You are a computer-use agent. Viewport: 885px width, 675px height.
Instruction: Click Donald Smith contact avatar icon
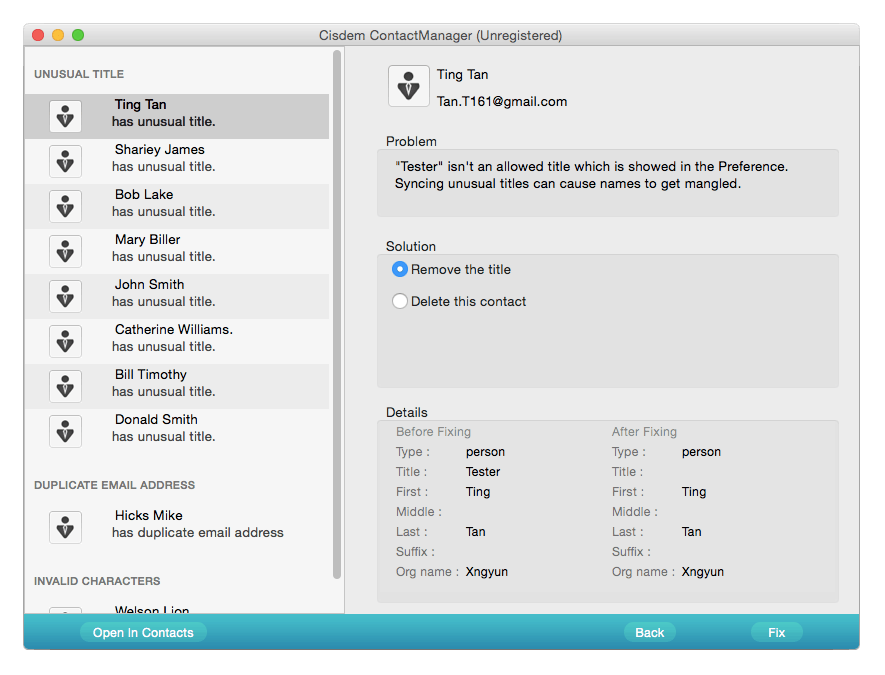pyautogui.click(x=65, y=431)
